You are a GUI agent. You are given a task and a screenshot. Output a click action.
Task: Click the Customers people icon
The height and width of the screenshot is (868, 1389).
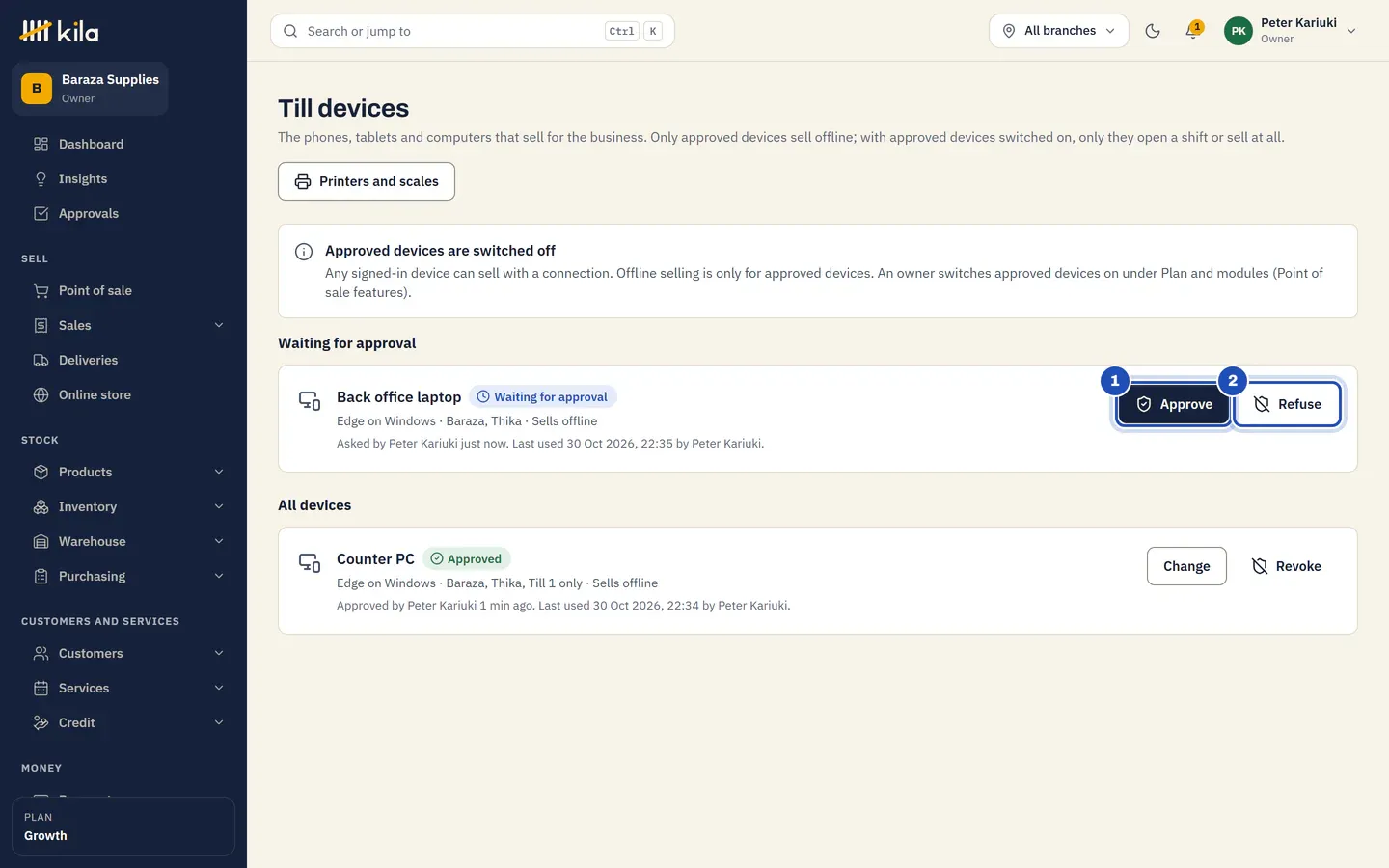tap(41, 654)
